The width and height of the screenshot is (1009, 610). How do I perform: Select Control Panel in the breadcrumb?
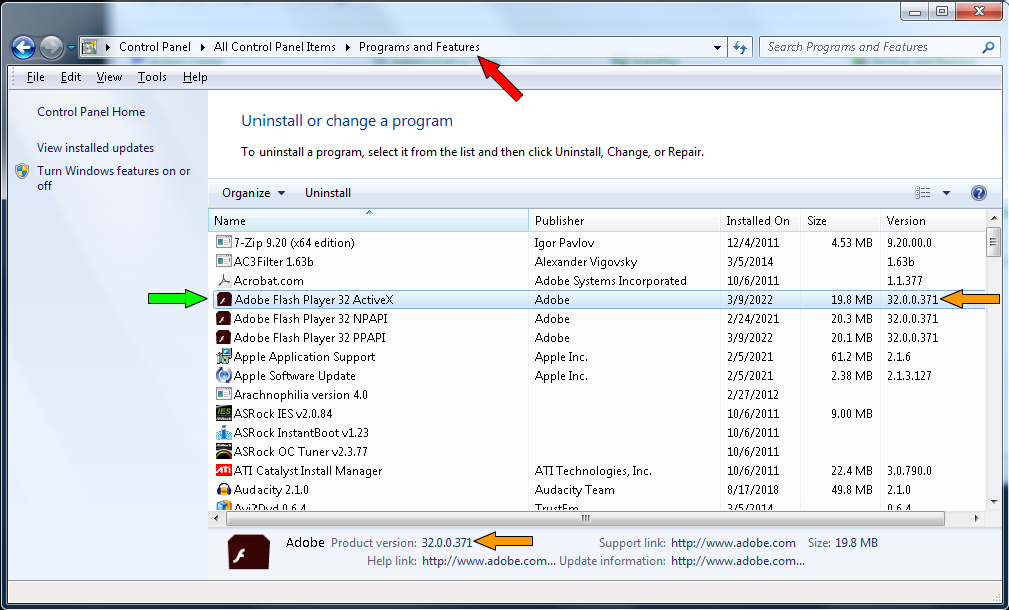coord(154,47)
